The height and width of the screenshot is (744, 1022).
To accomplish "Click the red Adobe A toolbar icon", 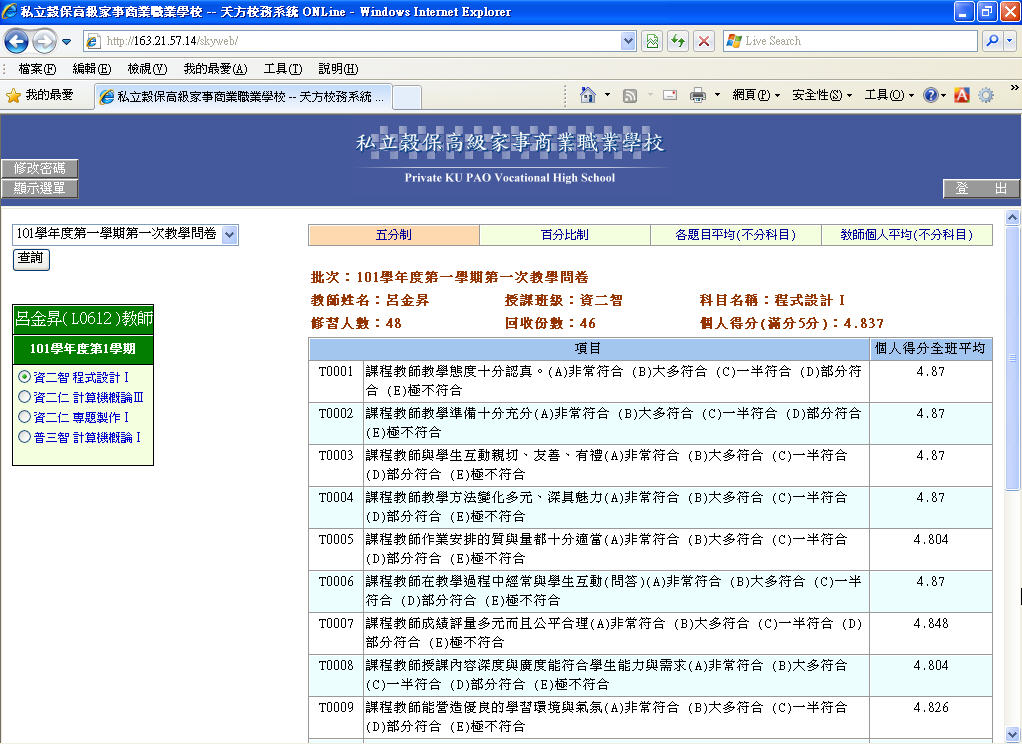I will pyautogui.click(x=961, y=95).
